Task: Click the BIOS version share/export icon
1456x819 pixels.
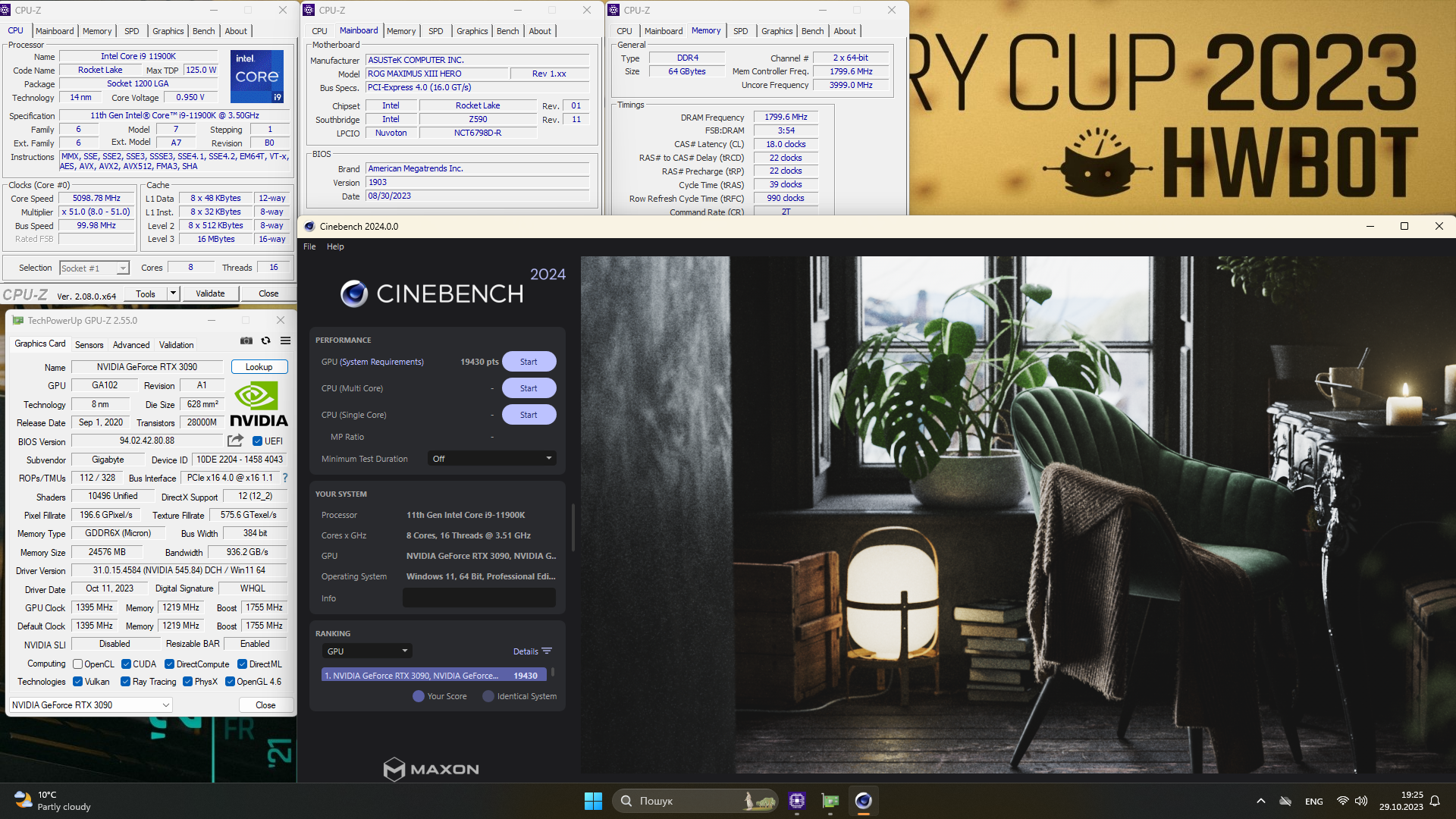Action: (x=235, y=441)
